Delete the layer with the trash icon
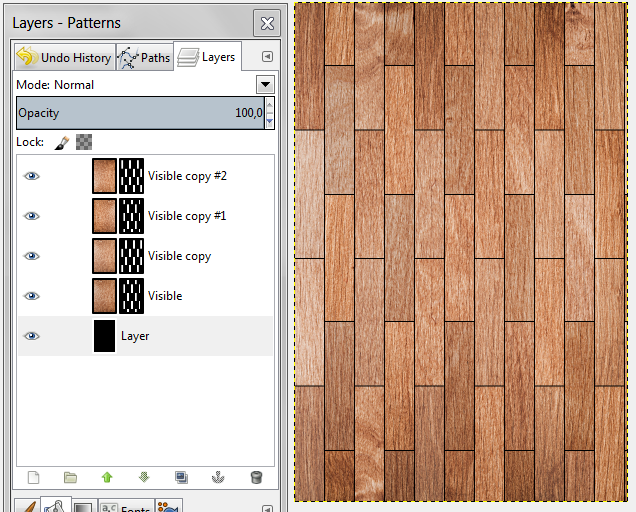The height and width of the screenshot is (512, 636). pyautogui.click(x=256, y=478)
